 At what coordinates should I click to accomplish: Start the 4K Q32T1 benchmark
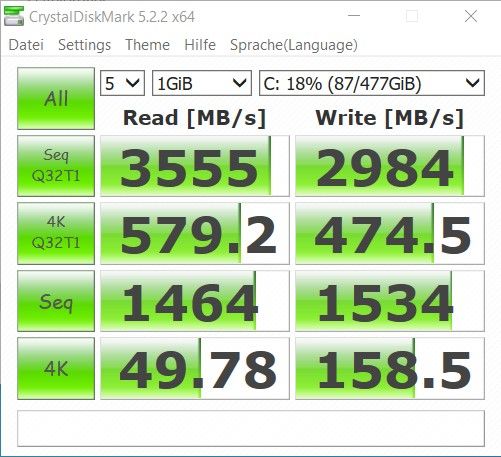[x=56, y=233]
